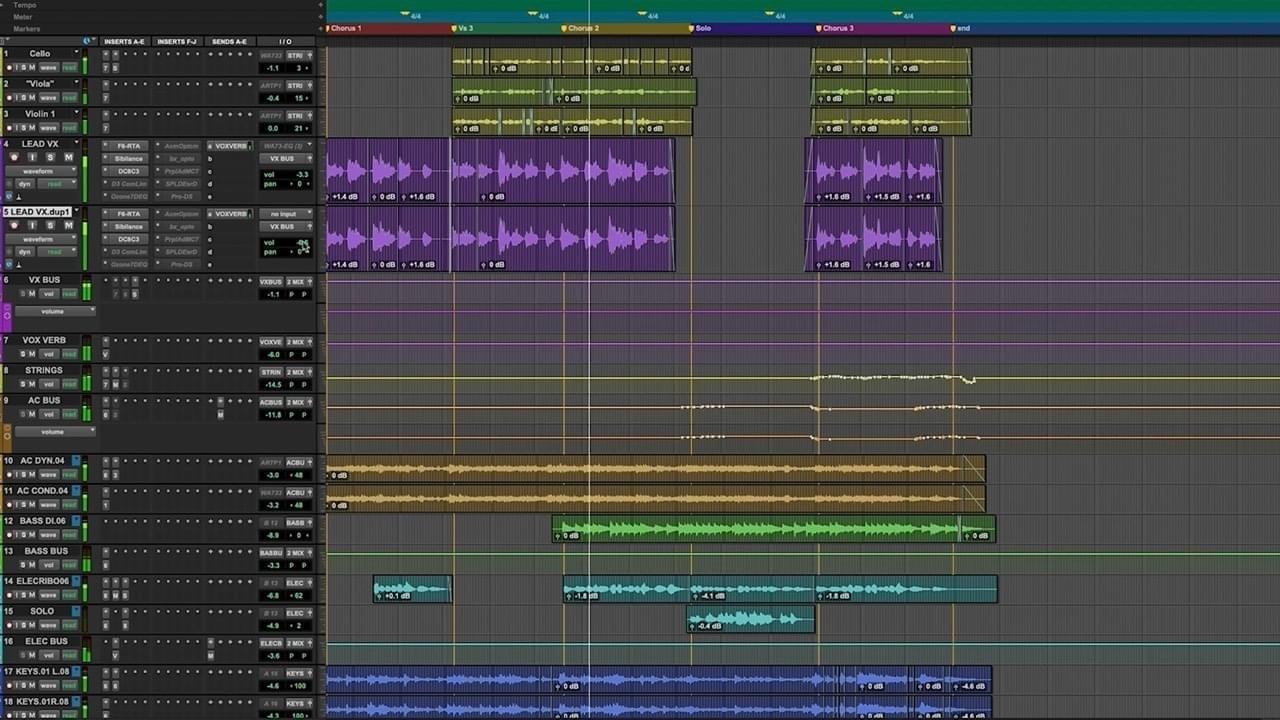1280x720 pixels.
Task: Click the dyn playlist icon on LEAD VX
Action: pos(25,184)
